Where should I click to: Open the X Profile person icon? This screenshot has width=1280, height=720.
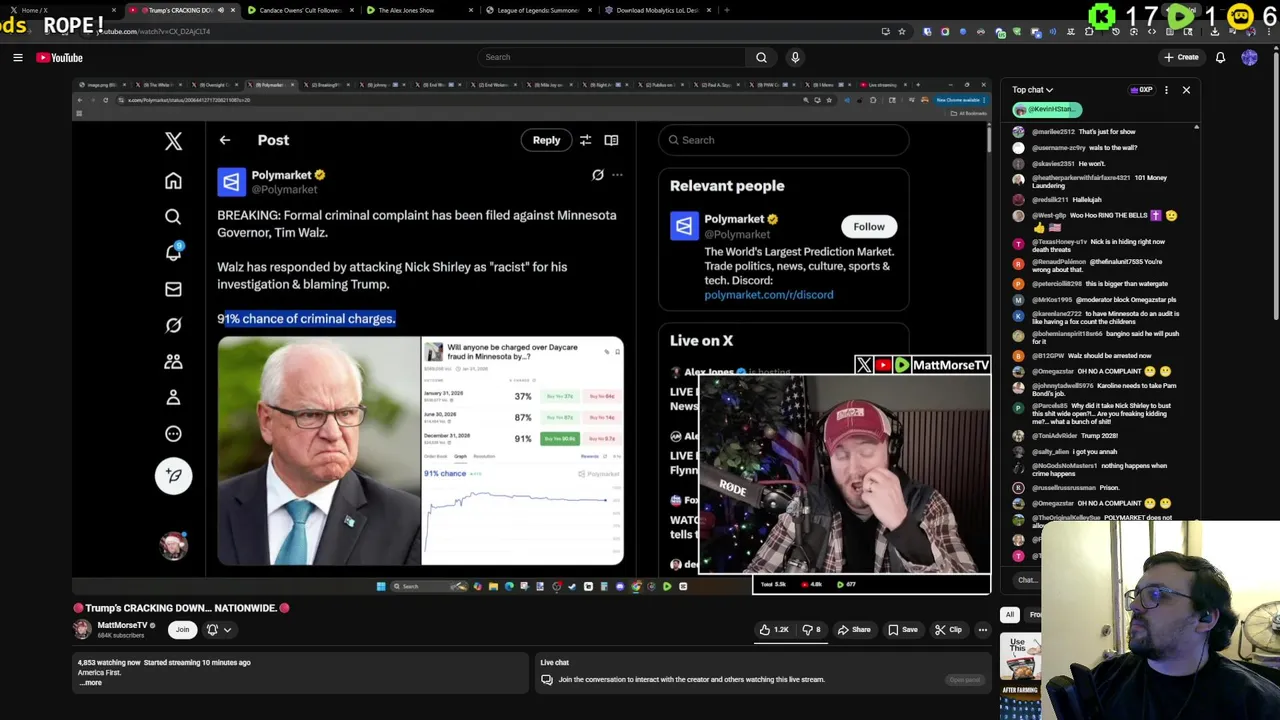click(x=173, y=397)
